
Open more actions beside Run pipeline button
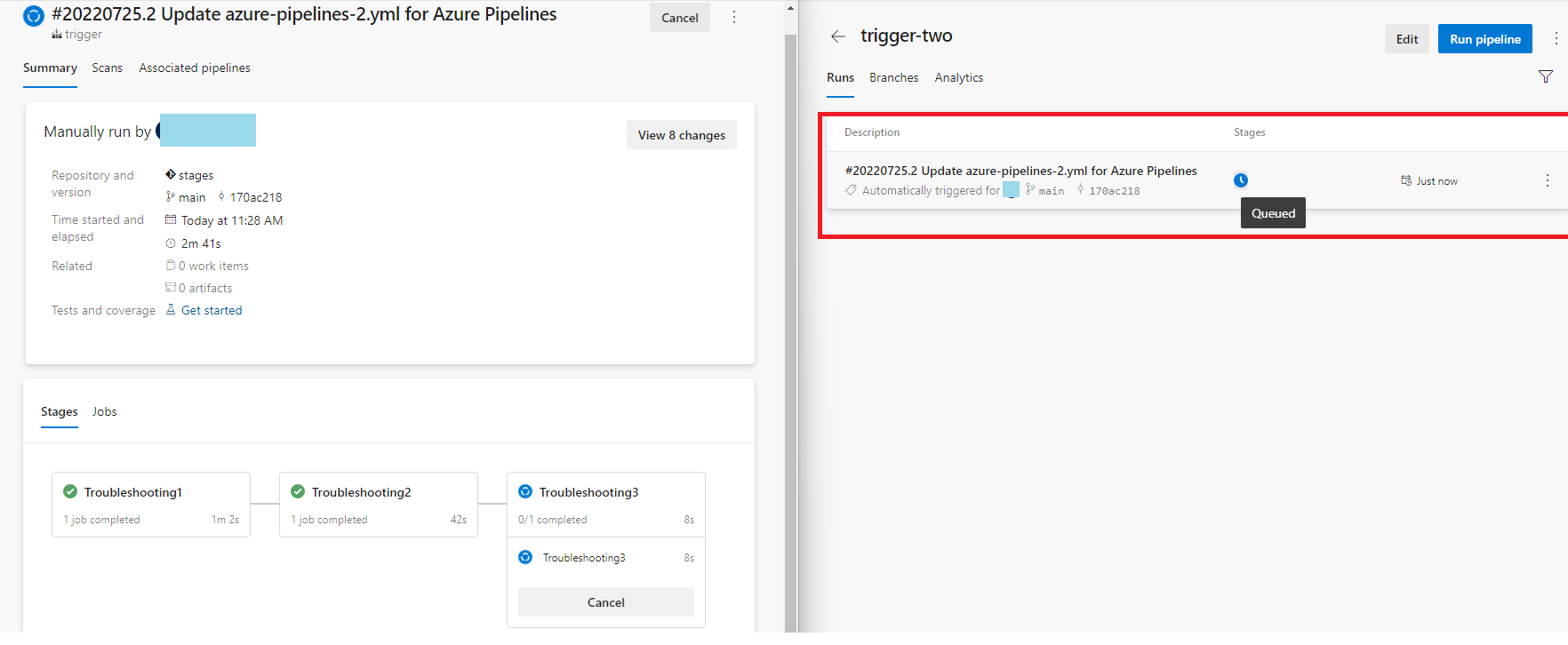pyautogui.click(x=1556, y=39)
